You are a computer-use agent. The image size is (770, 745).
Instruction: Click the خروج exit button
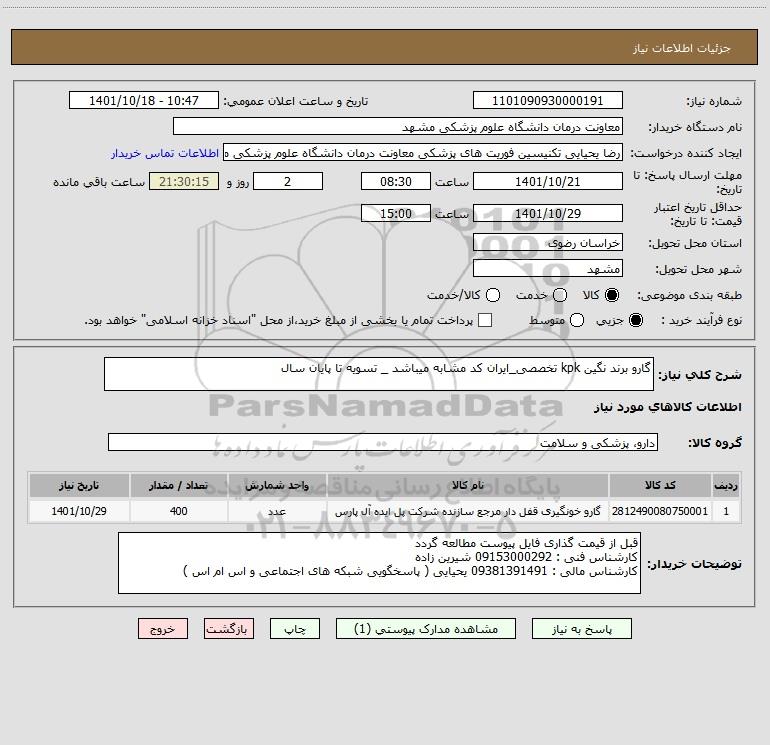tap(163, 629)
